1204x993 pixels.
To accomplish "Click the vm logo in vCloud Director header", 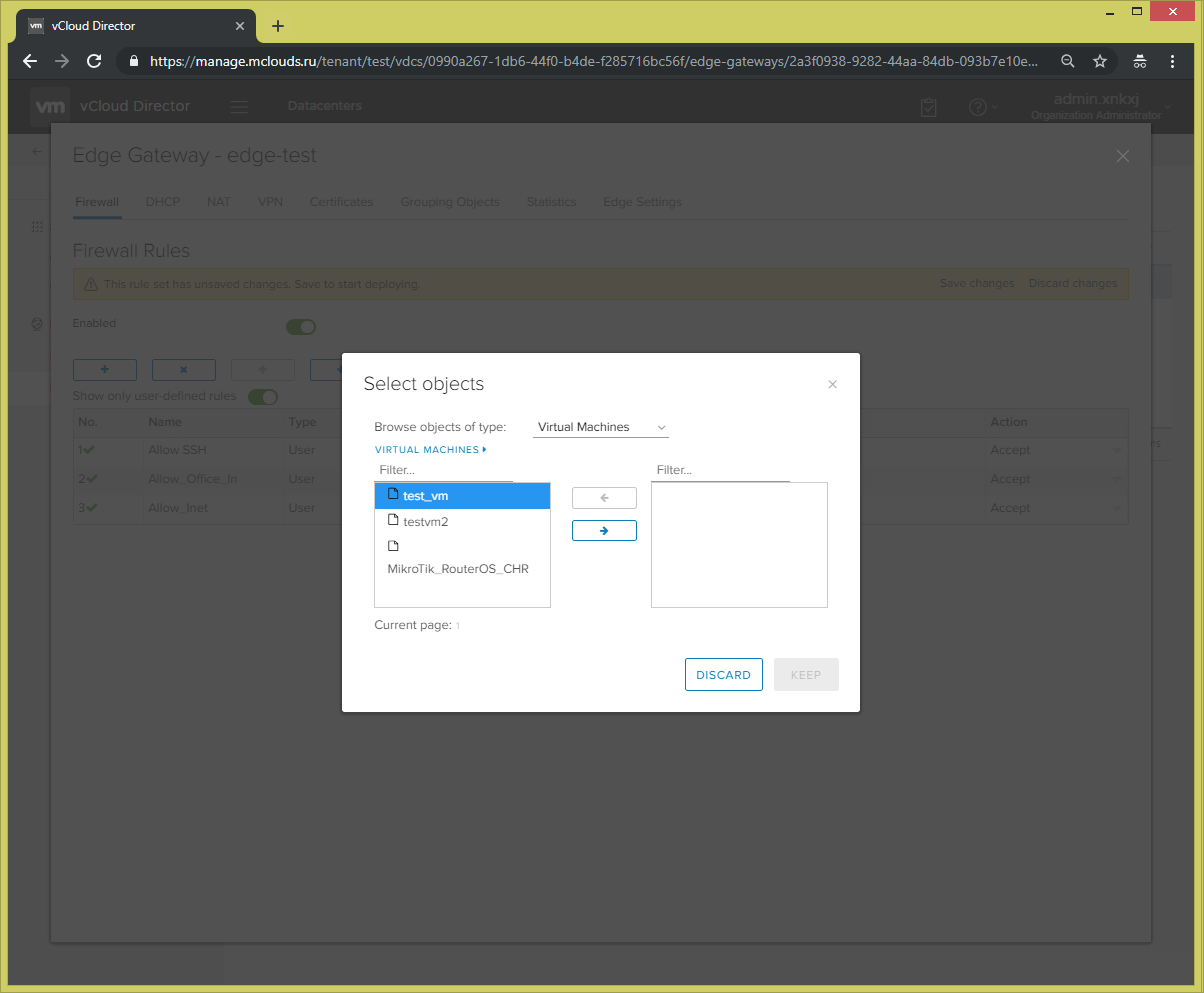I will click(49, 106).
